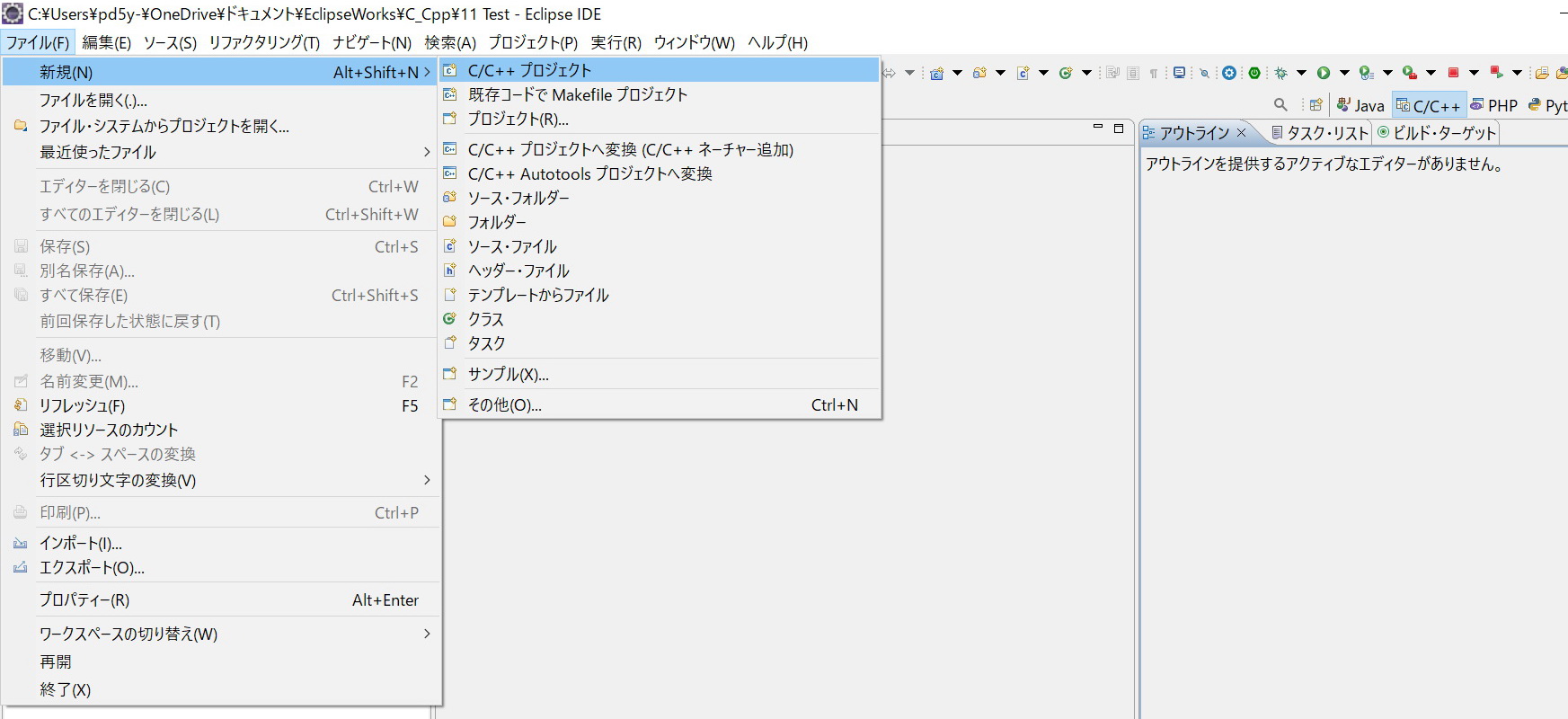Choose ヘッダー・ファイル in submenu
The height and width of the screenshot is (719, 1568).
659,271
